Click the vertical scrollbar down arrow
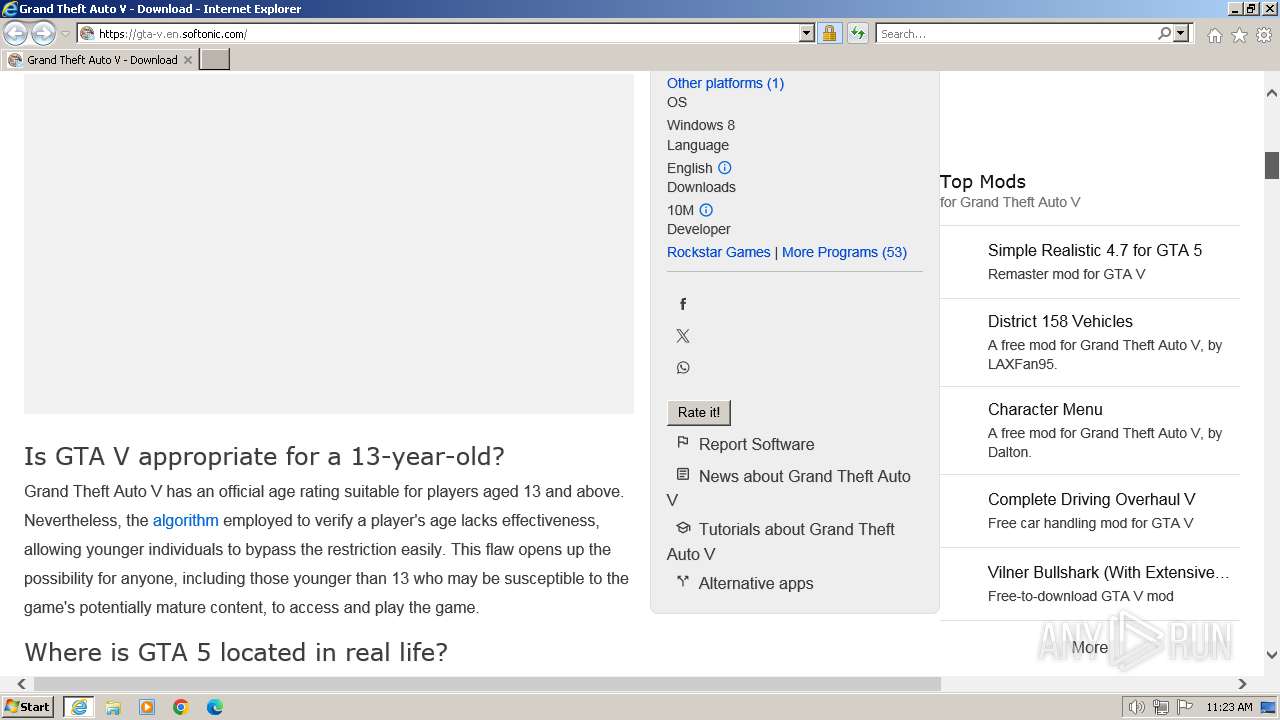 1272,656
